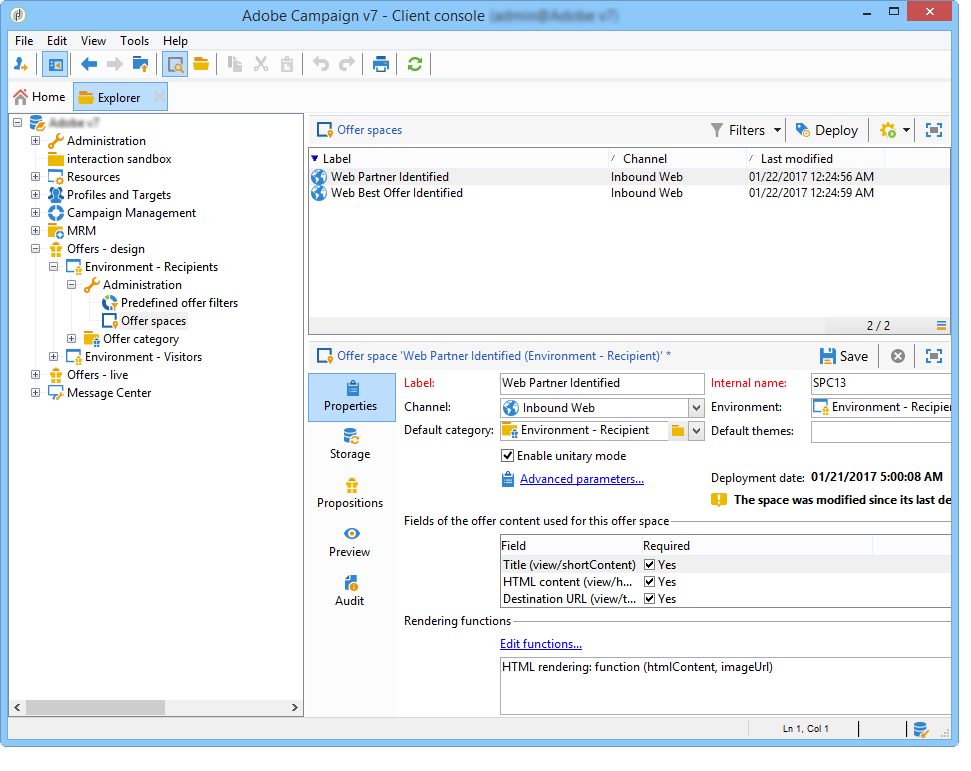Toggle Required checkbox for Destination URL field
971x771 pixels.
[x=650, y=599]
